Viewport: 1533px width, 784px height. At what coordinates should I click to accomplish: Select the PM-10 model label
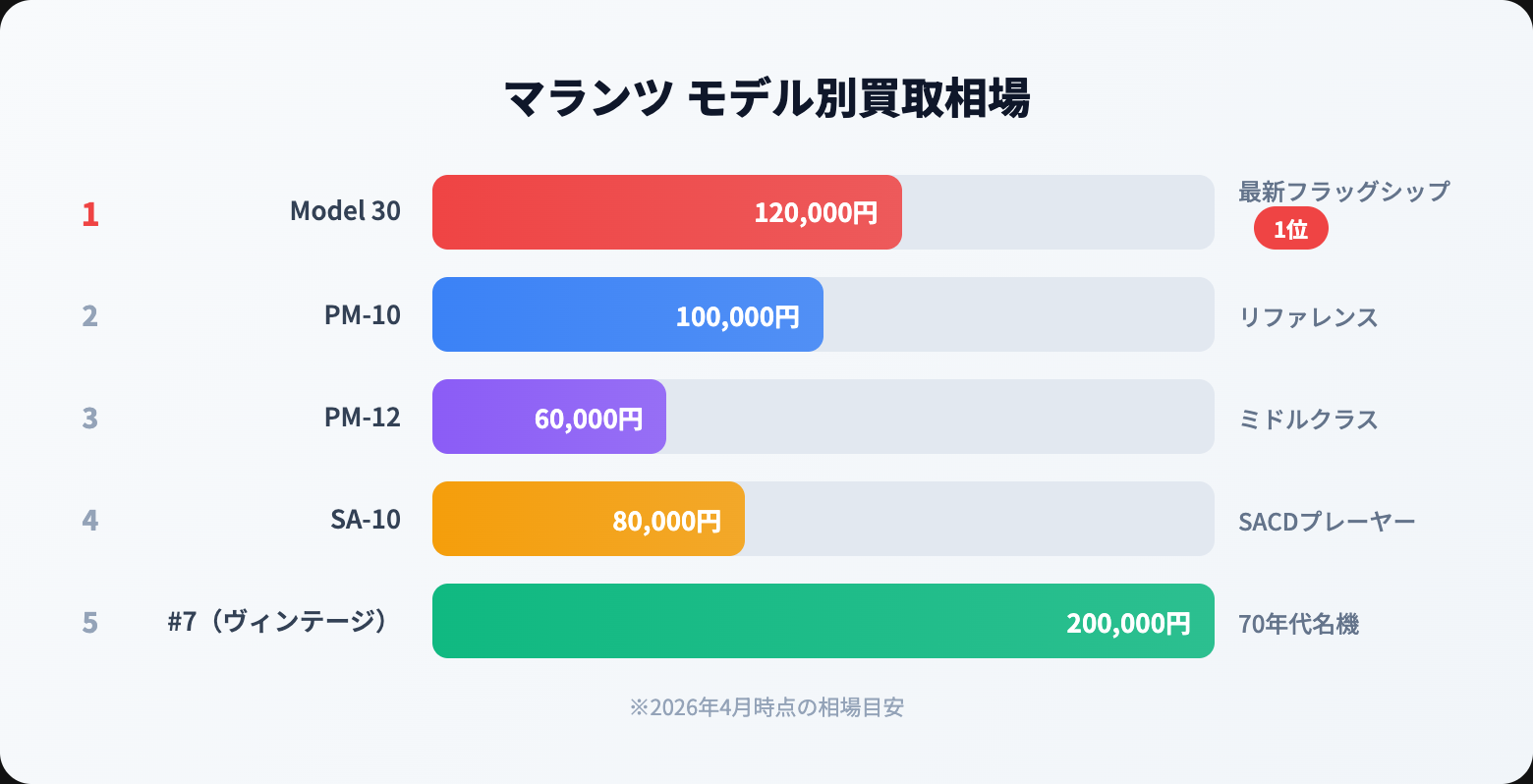[x=362, y=314]
